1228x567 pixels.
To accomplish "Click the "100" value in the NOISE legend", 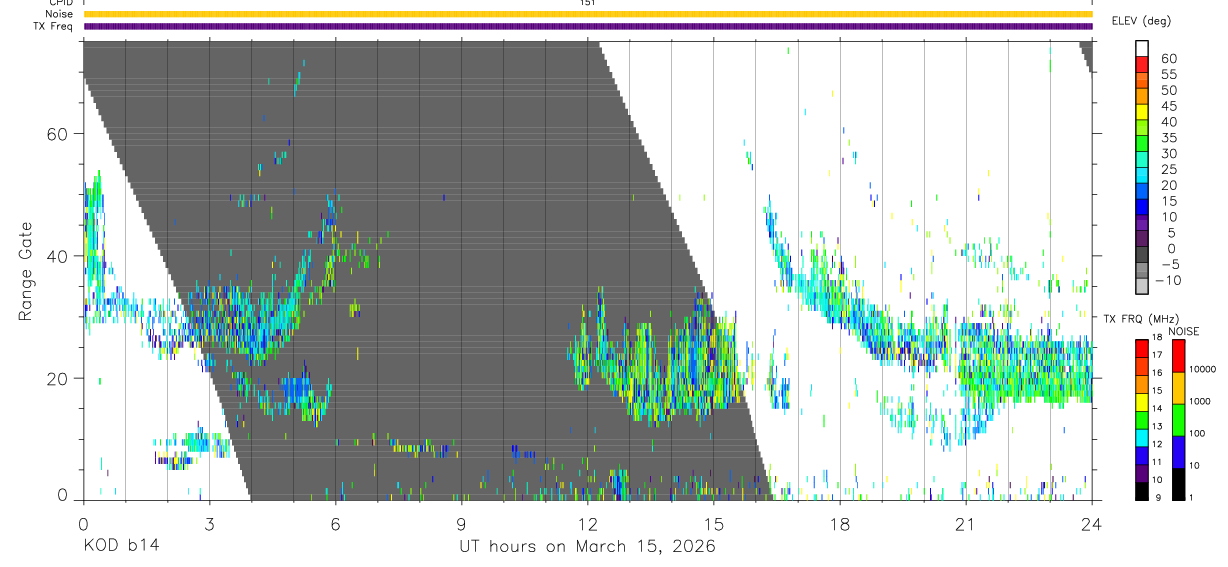I will click(1197, 433).
